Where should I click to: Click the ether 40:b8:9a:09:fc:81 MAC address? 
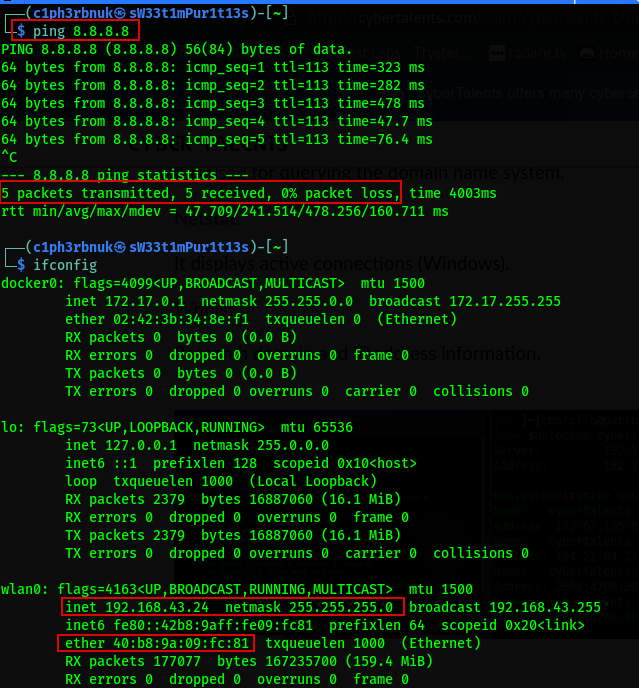click(158, 643)
